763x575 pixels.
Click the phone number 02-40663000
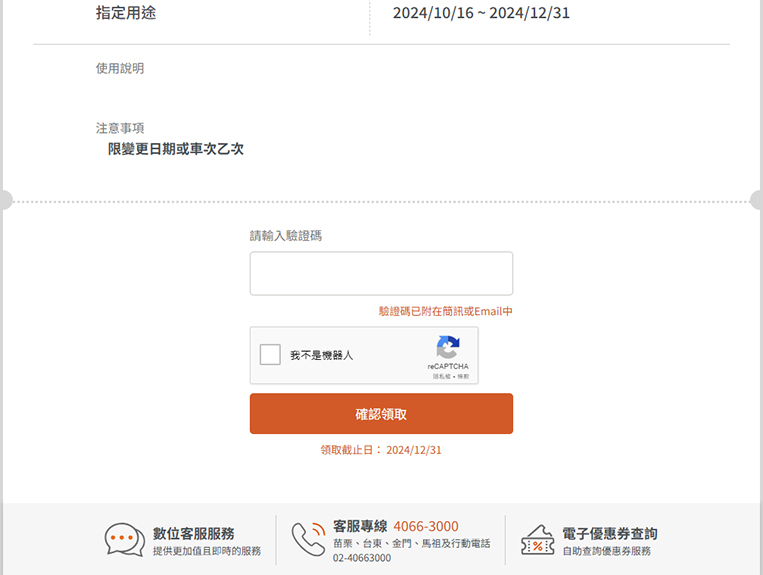tap(362, 558)
